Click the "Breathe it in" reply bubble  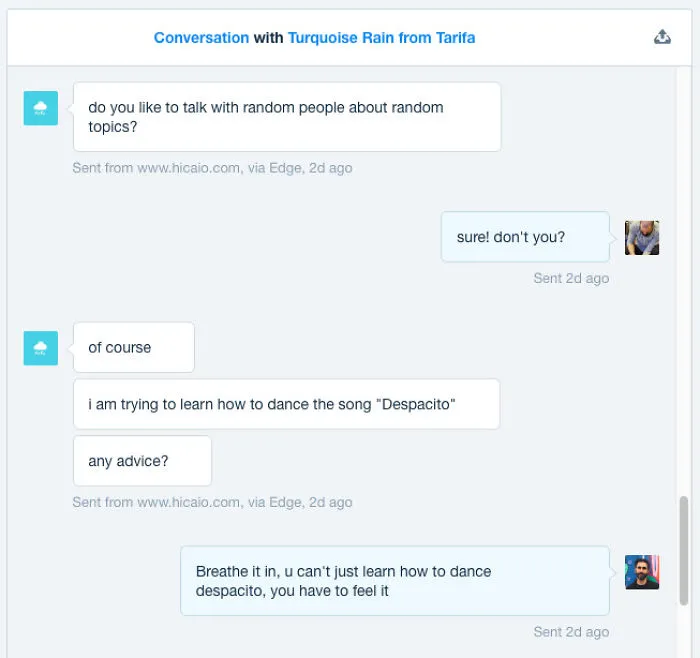coord(395,581)
